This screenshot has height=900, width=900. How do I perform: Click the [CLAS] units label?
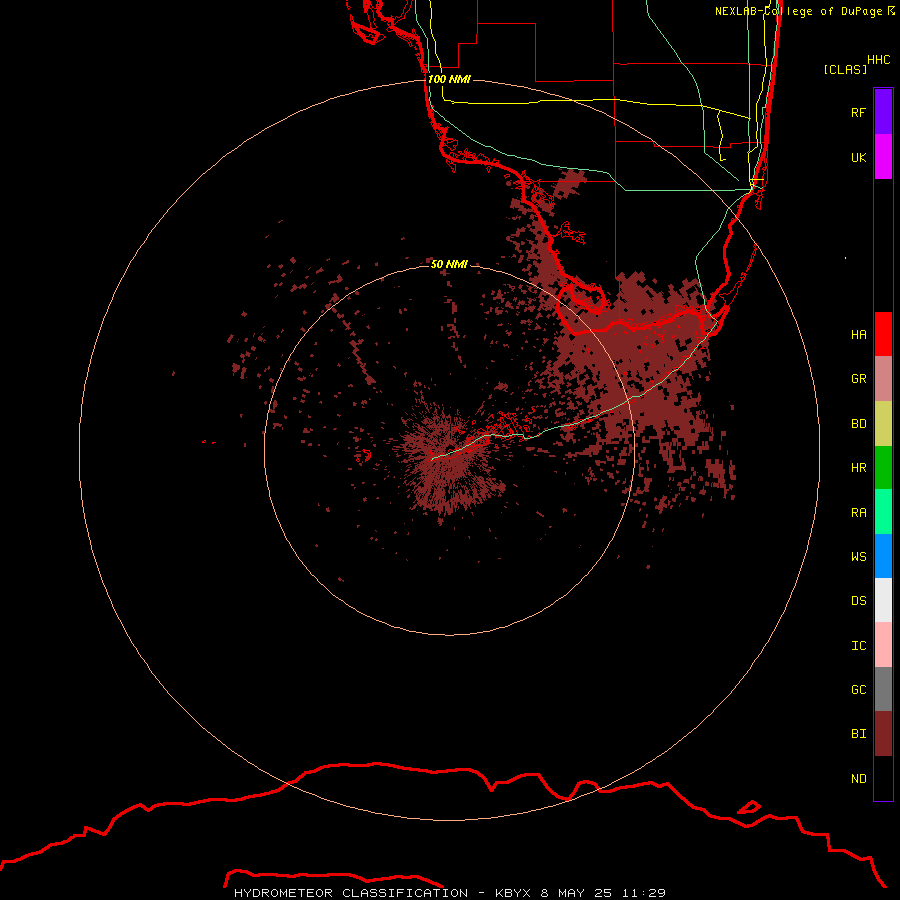(845, 69)
